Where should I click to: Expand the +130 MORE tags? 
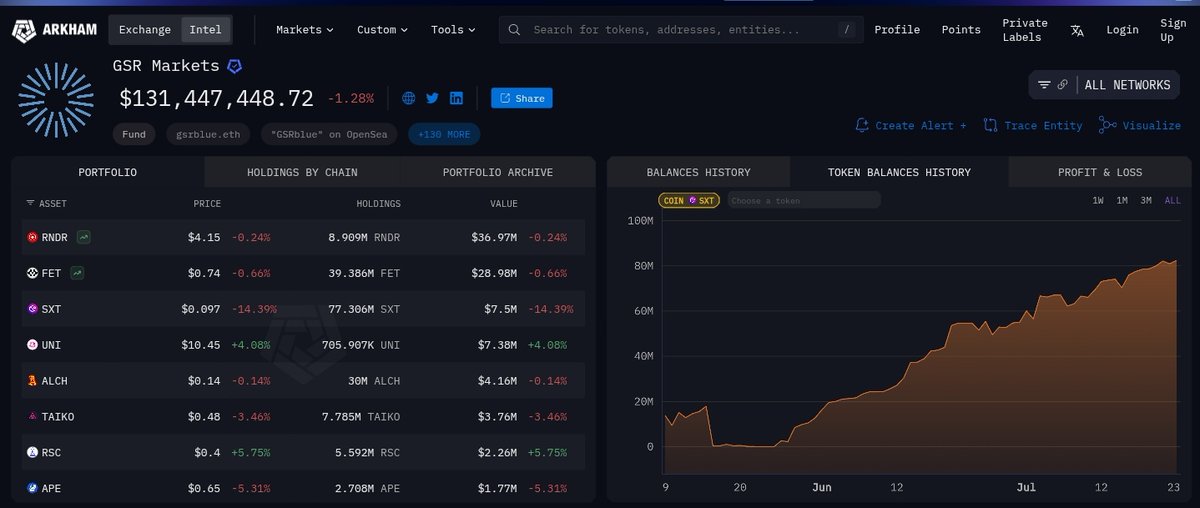tap(444, 134)
